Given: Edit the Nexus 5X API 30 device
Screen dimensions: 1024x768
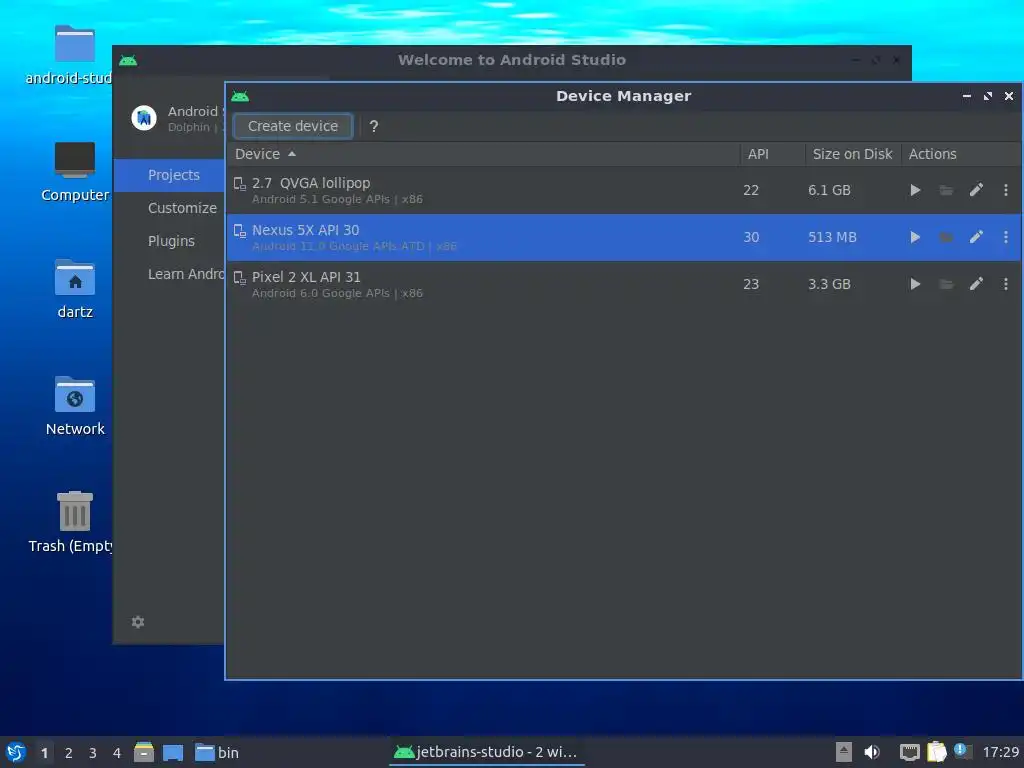Looking at the screenshot, I should tap(976, 237).
